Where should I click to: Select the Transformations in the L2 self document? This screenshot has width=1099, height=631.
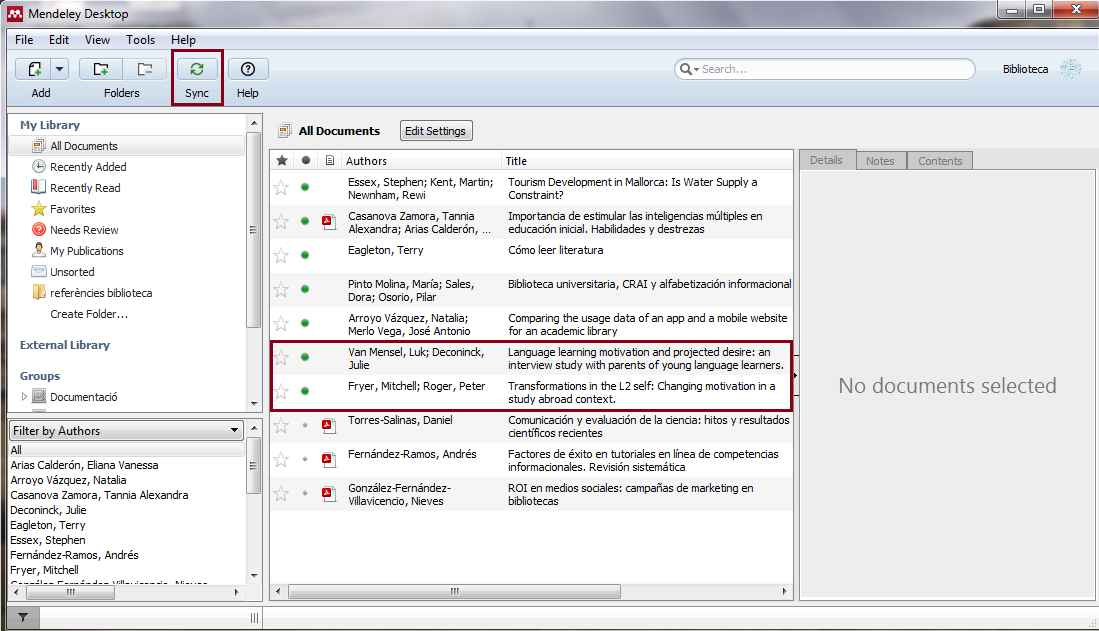(x=532, y=393)
